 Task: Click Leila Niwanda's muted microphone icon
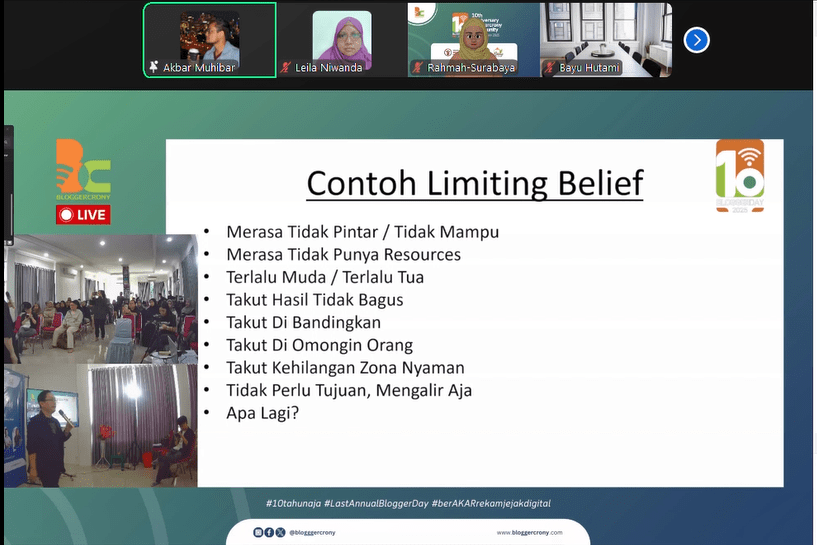pos(286,68)
